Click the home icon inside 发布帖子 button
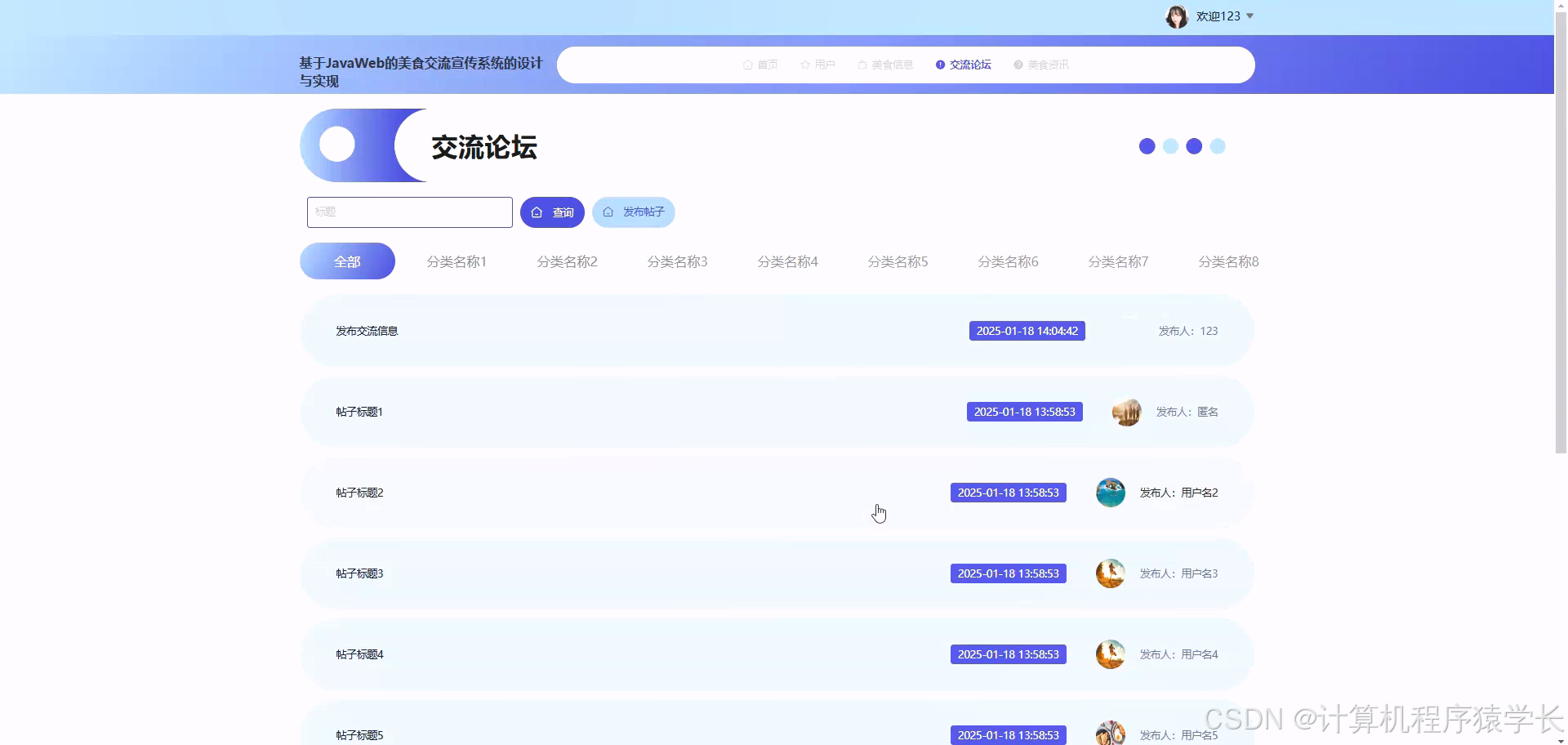Viewport: 1568px width, 745px height. (x=608, y=212)
